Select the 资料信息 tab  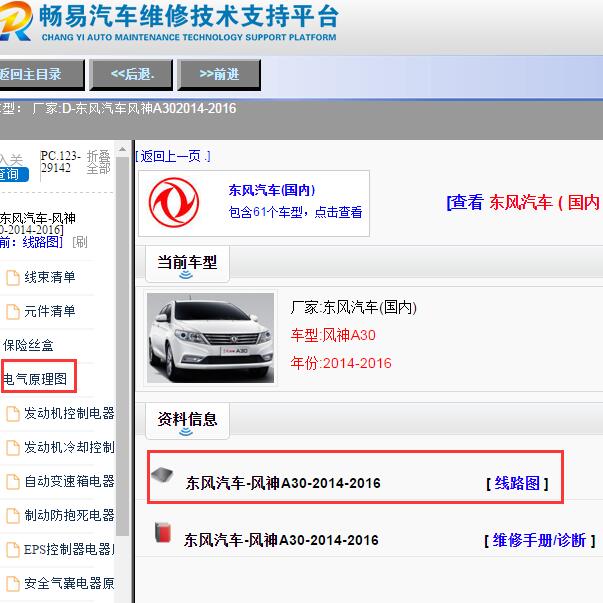pos(187,421)
